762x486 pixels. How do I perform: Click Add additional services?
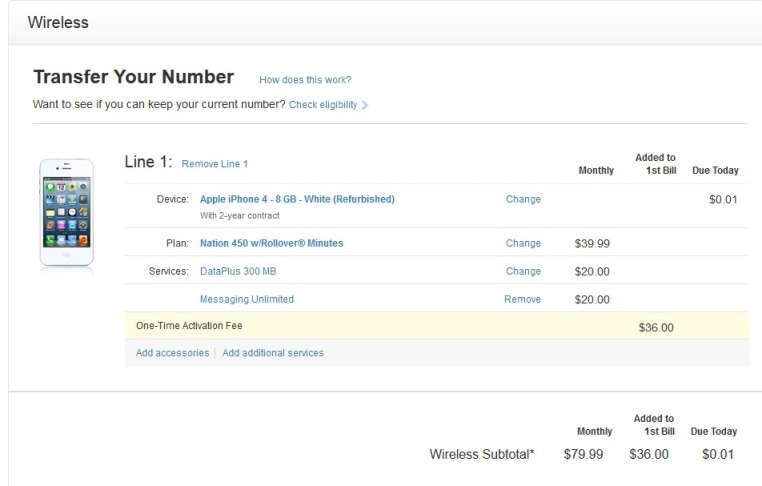[x=273, y=353]
